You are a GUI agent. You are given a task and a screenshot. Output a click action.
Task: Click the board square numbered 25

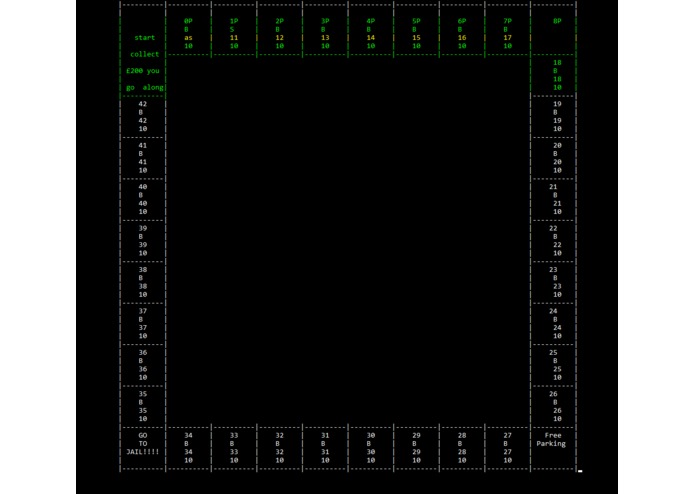[x=554, y=365]
